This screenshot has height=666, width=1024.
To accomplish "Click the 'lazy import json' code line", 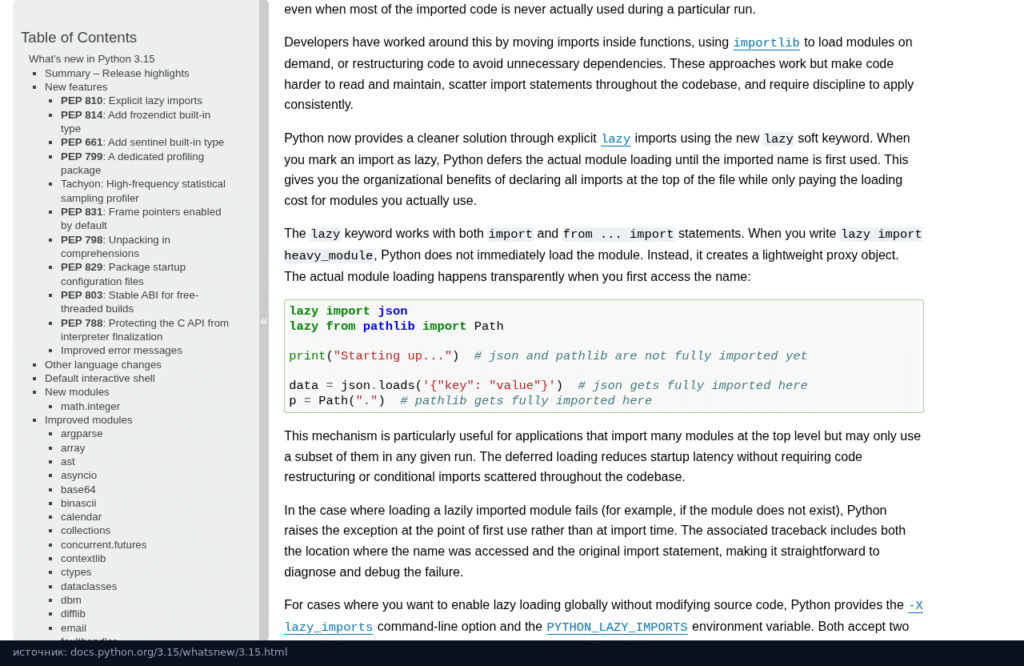I will click(x=348, y=311).
